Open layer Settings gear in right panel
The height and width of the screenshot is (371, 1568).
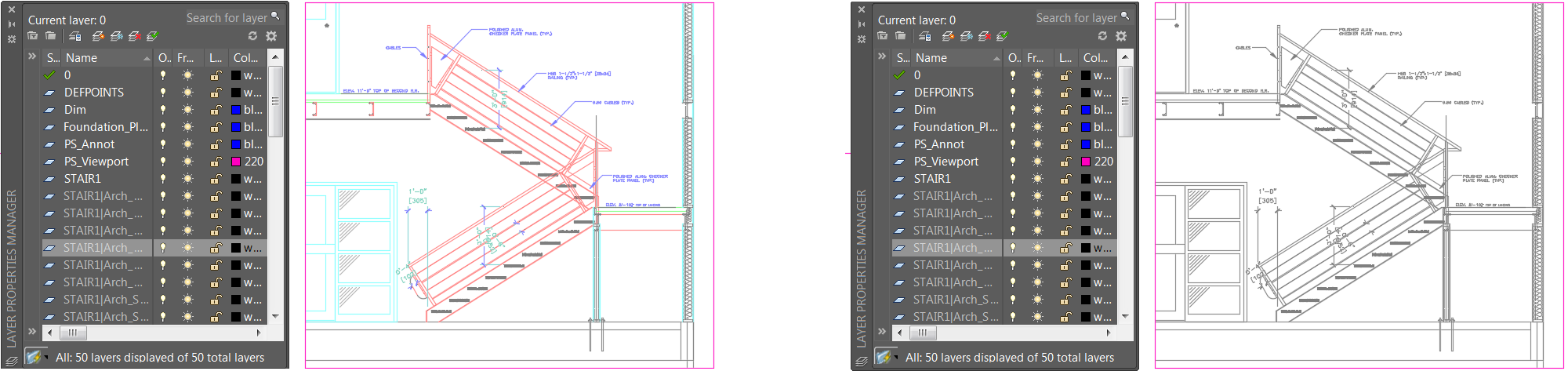tap(1121, 36)
